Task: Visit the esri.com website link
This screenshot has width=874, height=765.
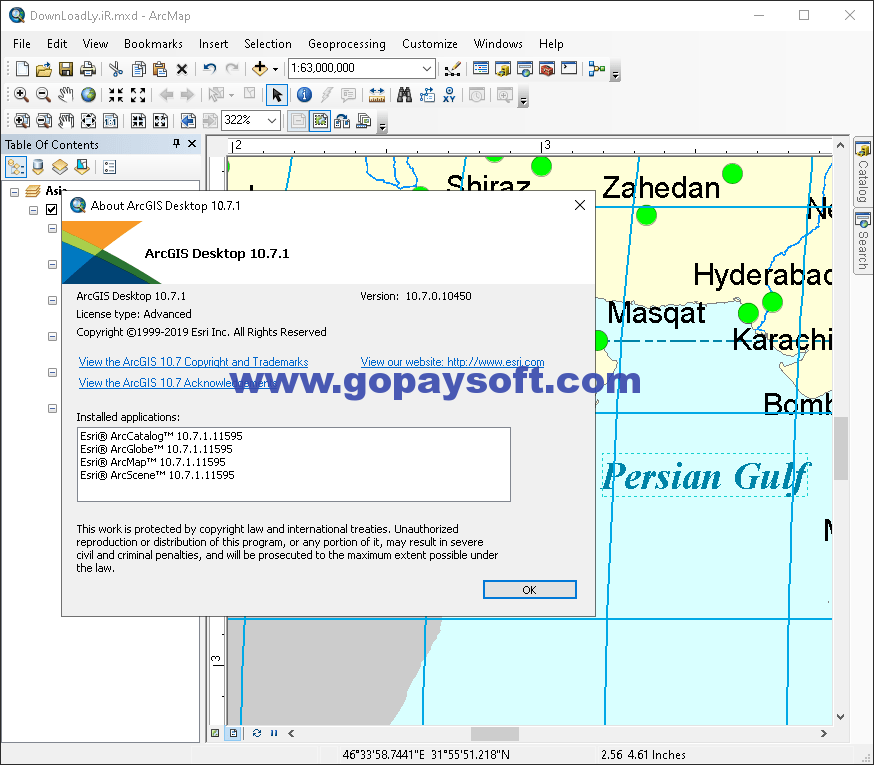Action: [x=453, y=362]
